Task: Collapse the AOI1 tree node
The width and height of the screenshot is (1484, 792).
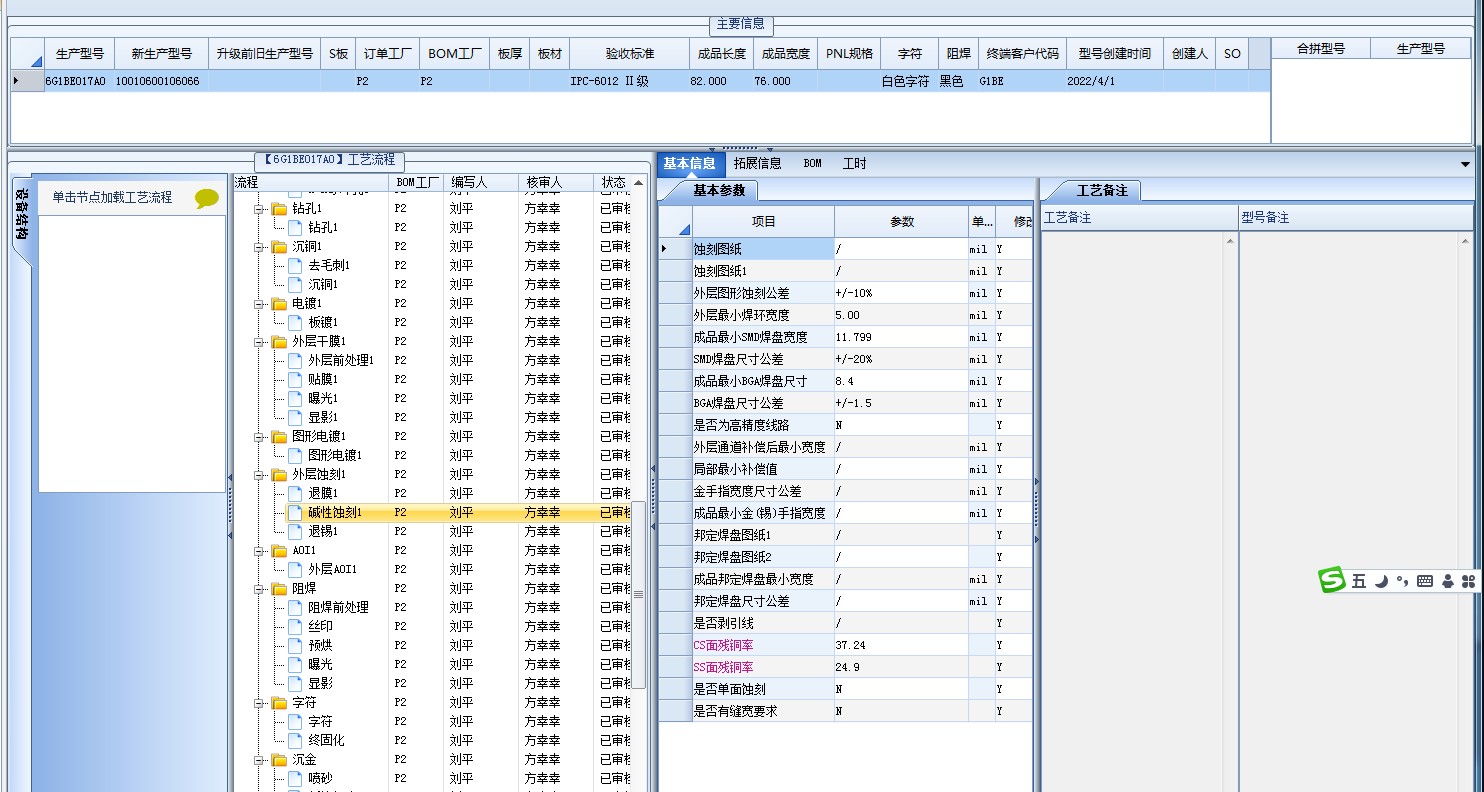Action: pyautogui.click(x=259, y=550)
